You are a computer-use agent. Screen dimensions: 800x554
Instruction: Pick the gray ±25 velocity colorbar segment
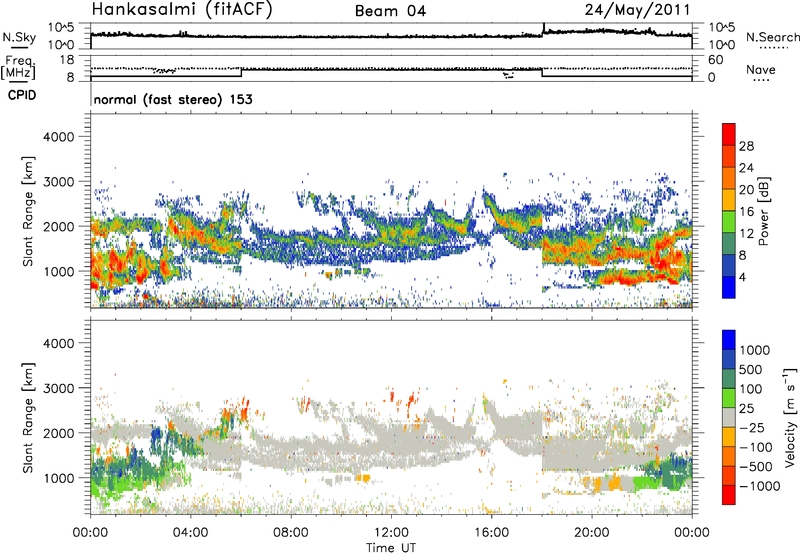click(729, 418)
